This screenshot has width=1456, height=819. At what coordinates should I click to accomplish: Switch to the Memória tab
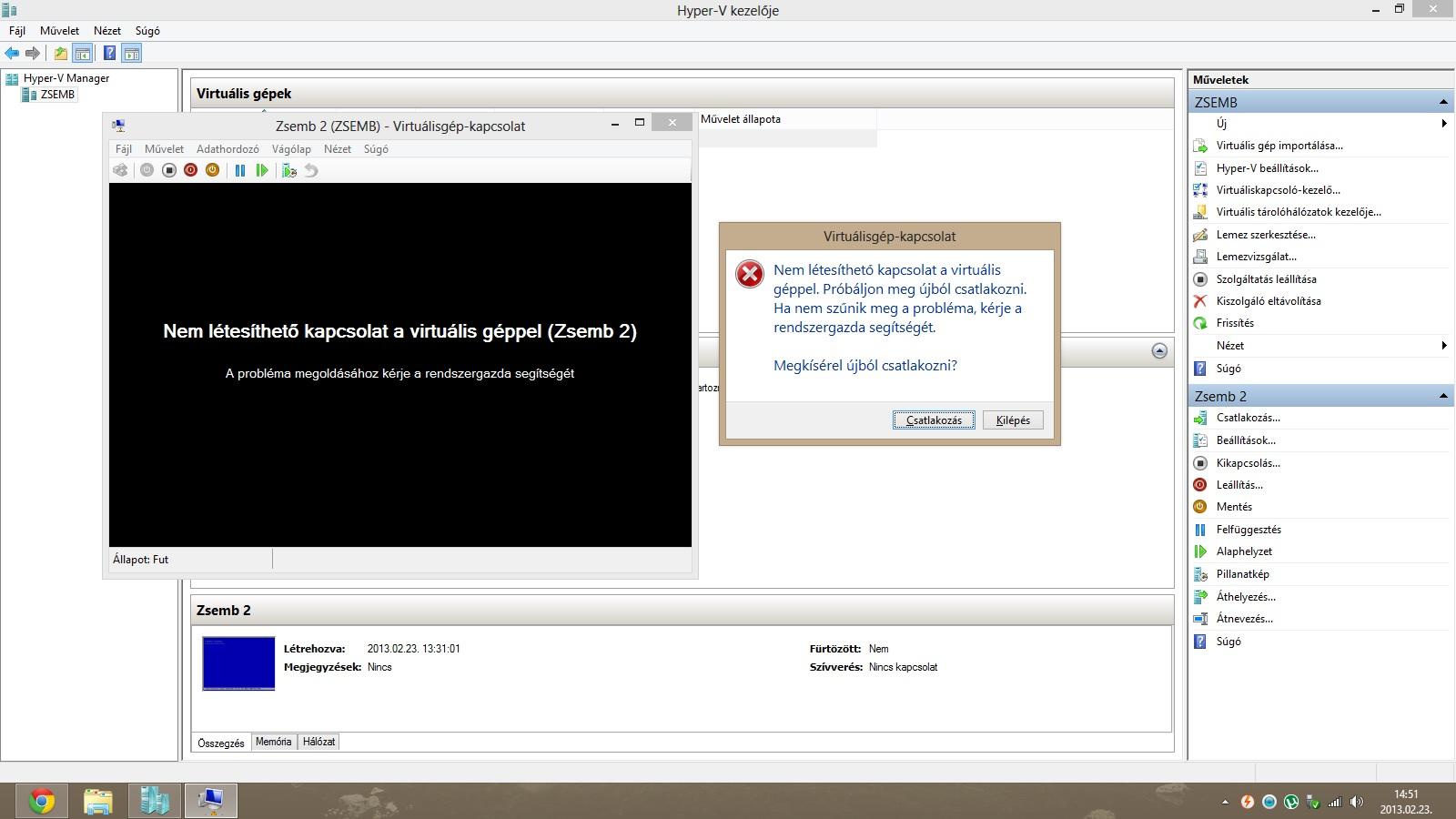pyautogui.click(x=273, y=742)
